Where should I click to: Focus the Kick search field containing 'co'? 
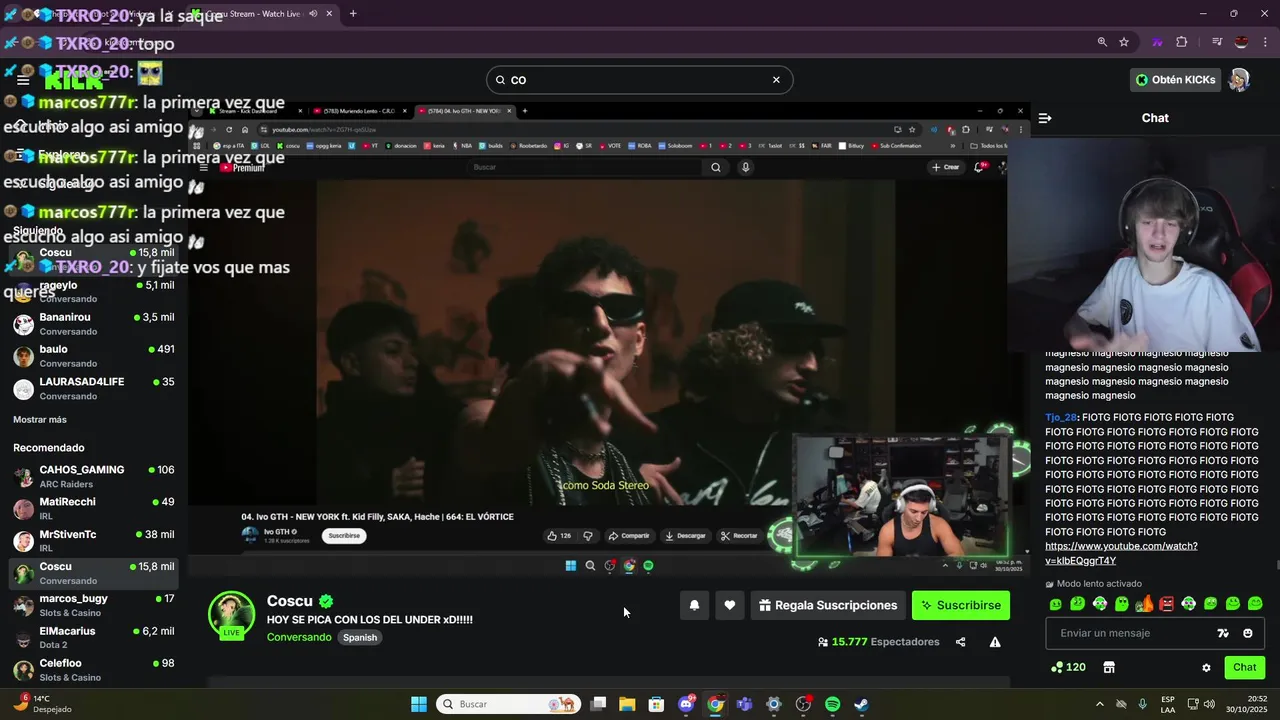639,80
